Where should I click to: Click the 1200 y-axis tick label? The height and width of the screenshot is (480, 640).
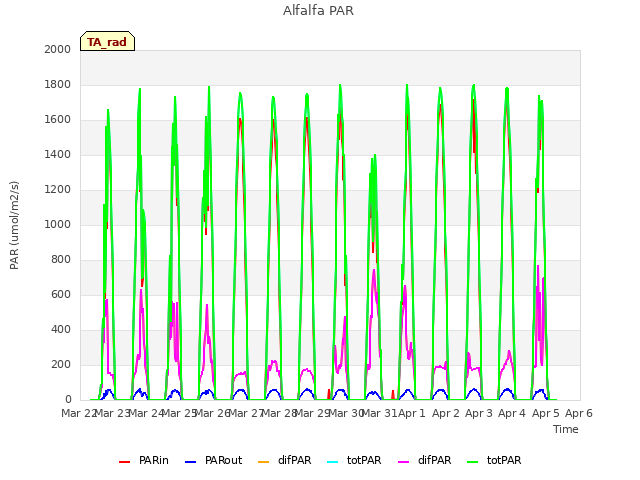(58, 189)
